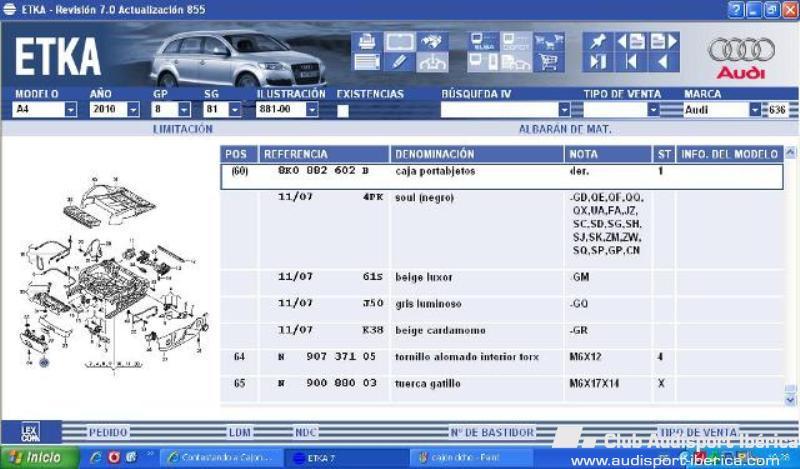The image size is (800, 469).
Task: Click the Audi rings logo
Action: [741, 50]
